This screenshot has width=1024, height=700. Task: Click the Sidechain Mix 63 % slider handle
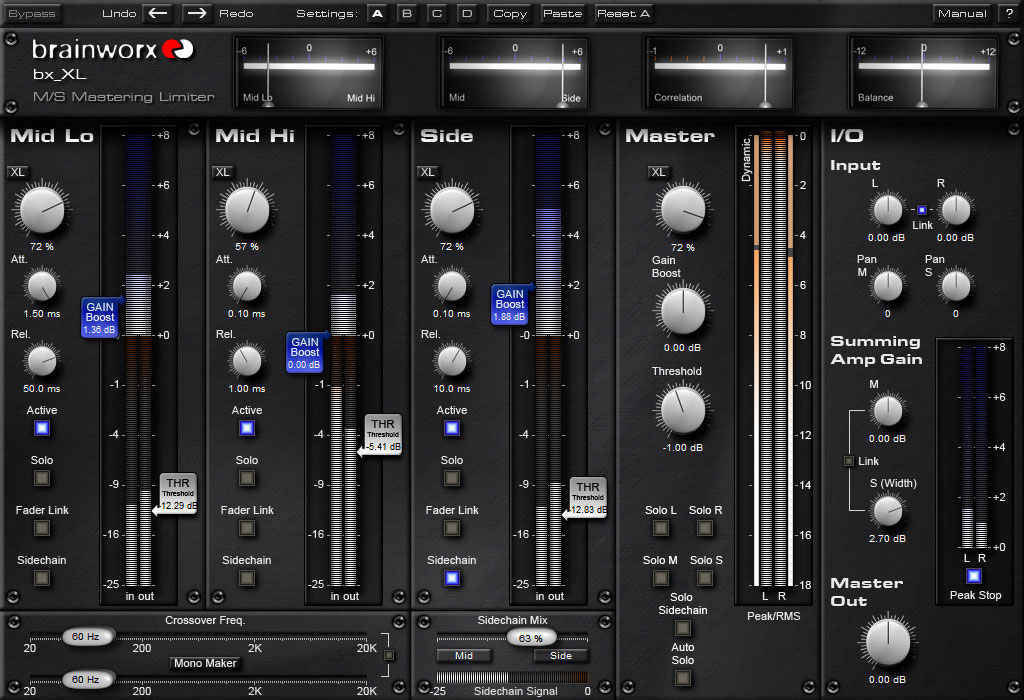point(532,638)
